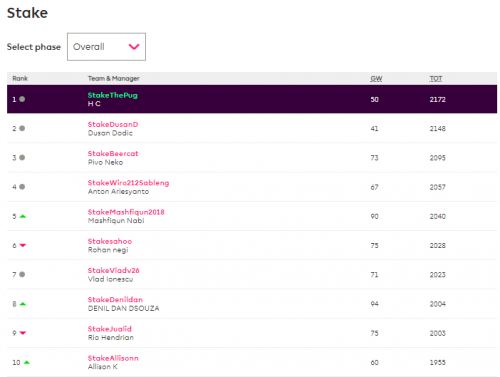Click total points 2148 for StakeDusanD
The image size is (500, 377).
coord(438,129)
